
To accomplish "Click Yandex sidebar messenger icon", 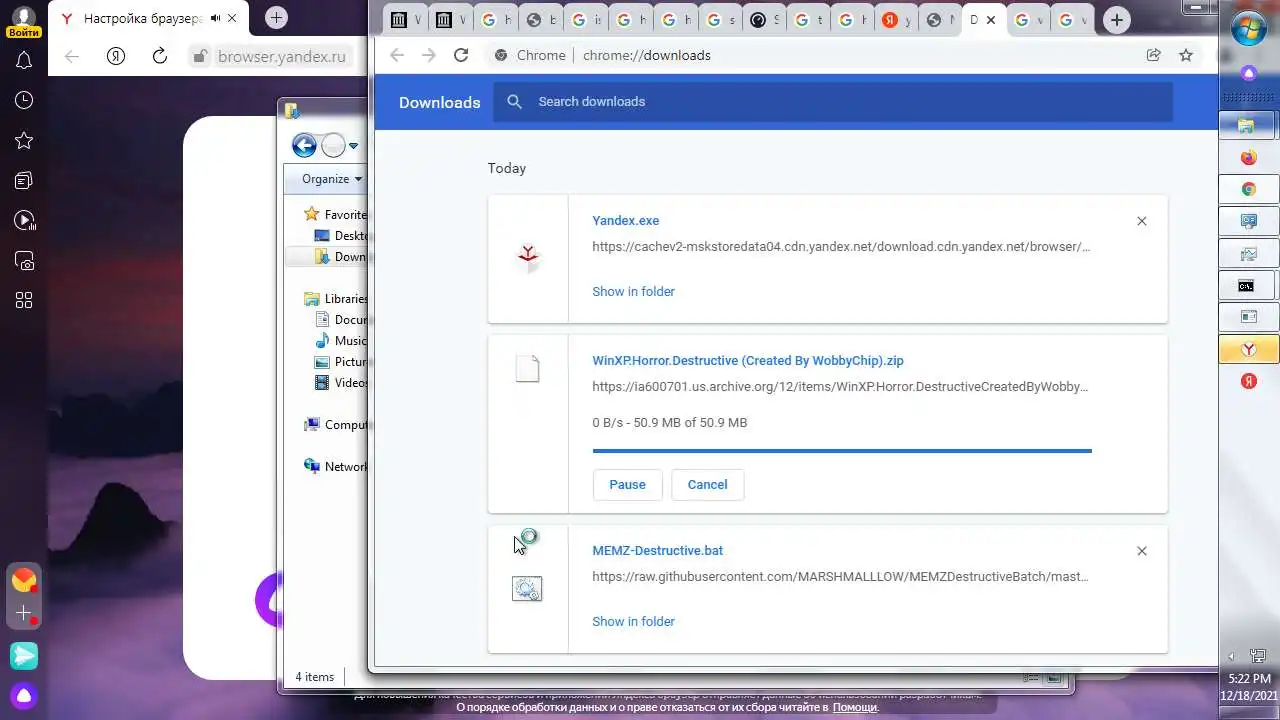I will 24,655.
